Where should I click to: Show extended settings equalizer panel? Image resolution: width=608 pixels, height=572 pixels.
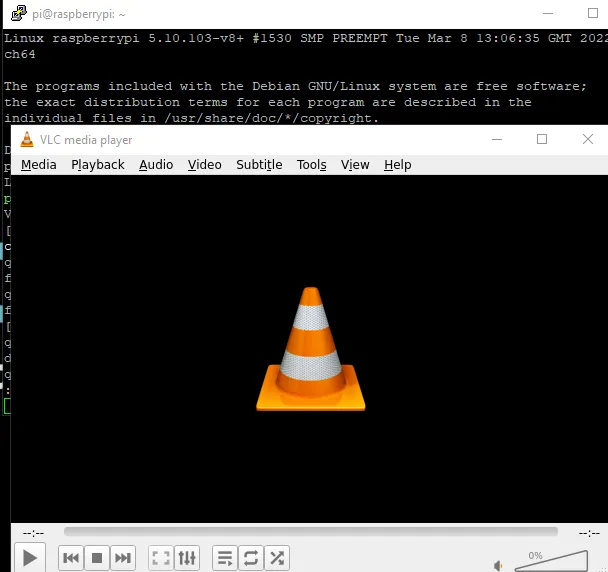[x=187, y=558]
